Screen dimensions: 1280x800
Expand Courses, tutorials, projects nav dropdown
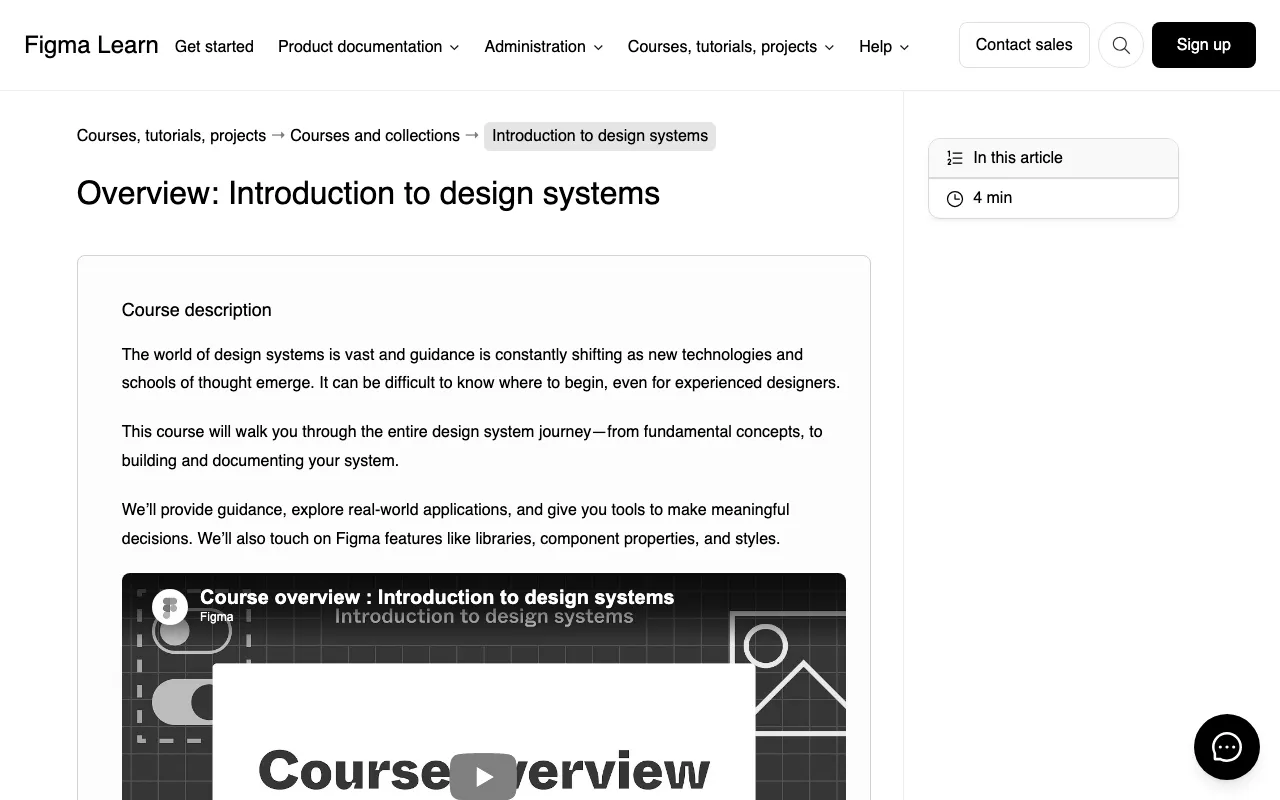tap(731, 46)
